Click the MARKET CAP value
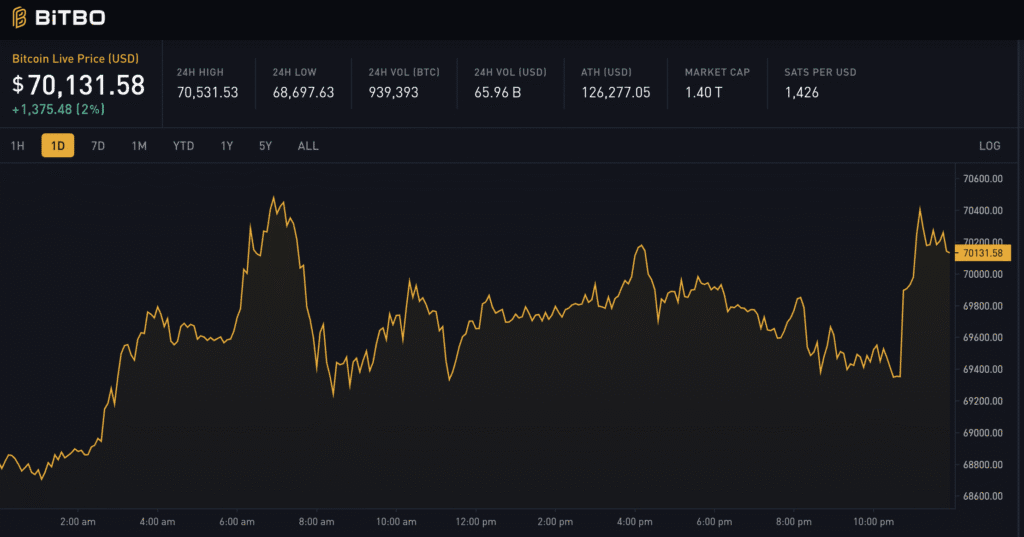 703,92
